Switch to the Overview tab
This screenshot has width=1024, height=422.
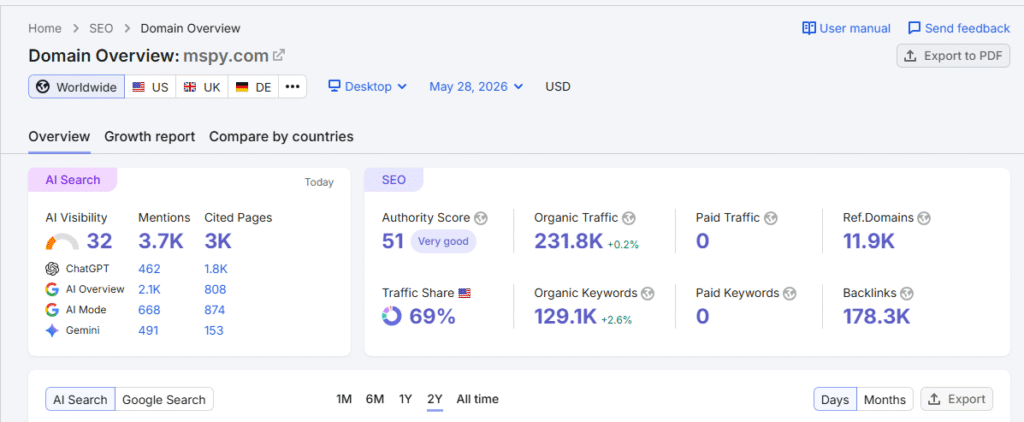click(x=59, y=137)
